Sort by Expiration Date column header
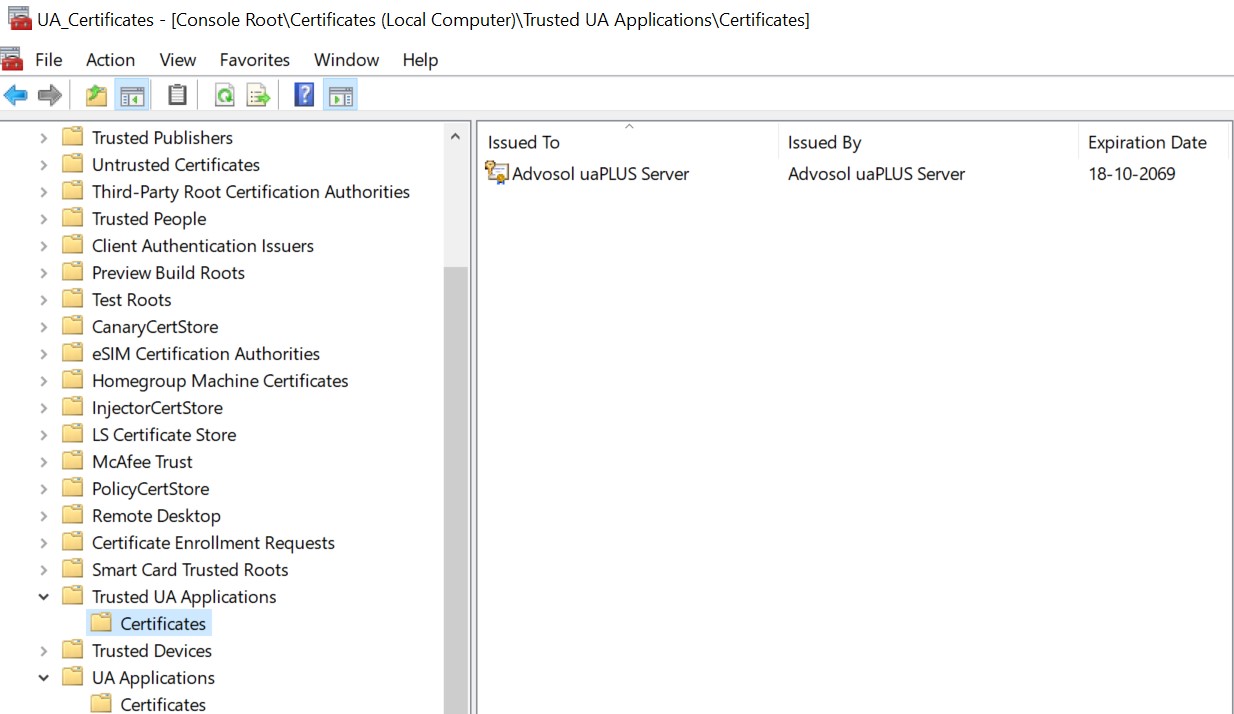 [x=1147, y=143]
